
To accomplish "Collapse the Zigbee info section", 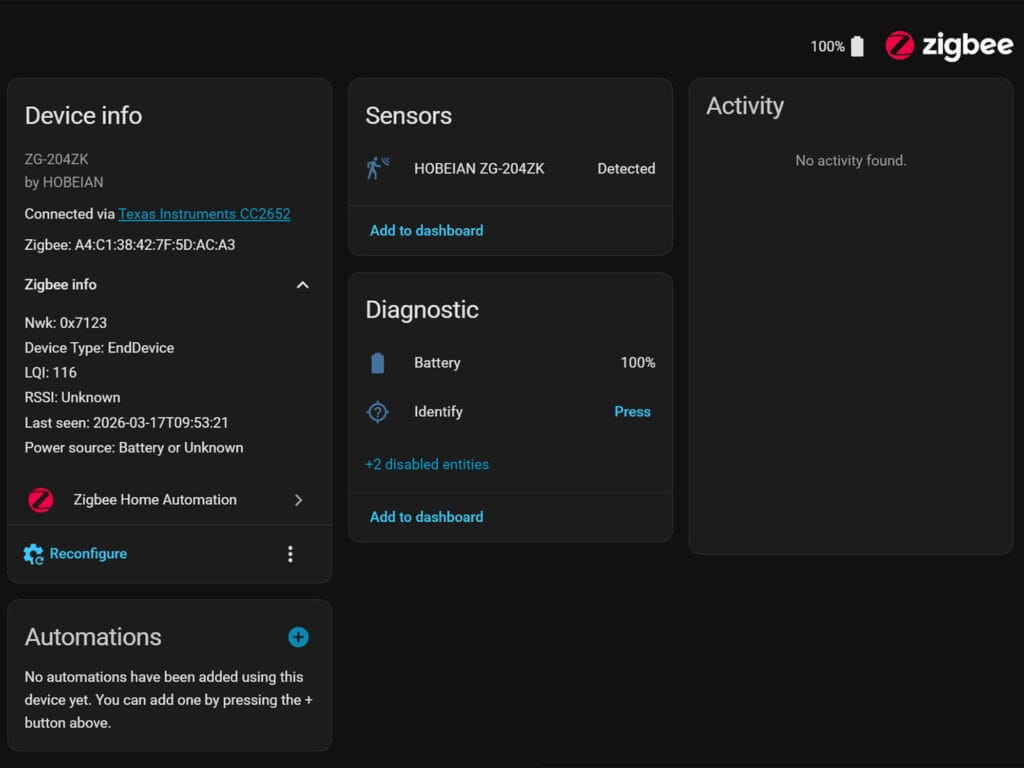I will [x=302, y=285].
